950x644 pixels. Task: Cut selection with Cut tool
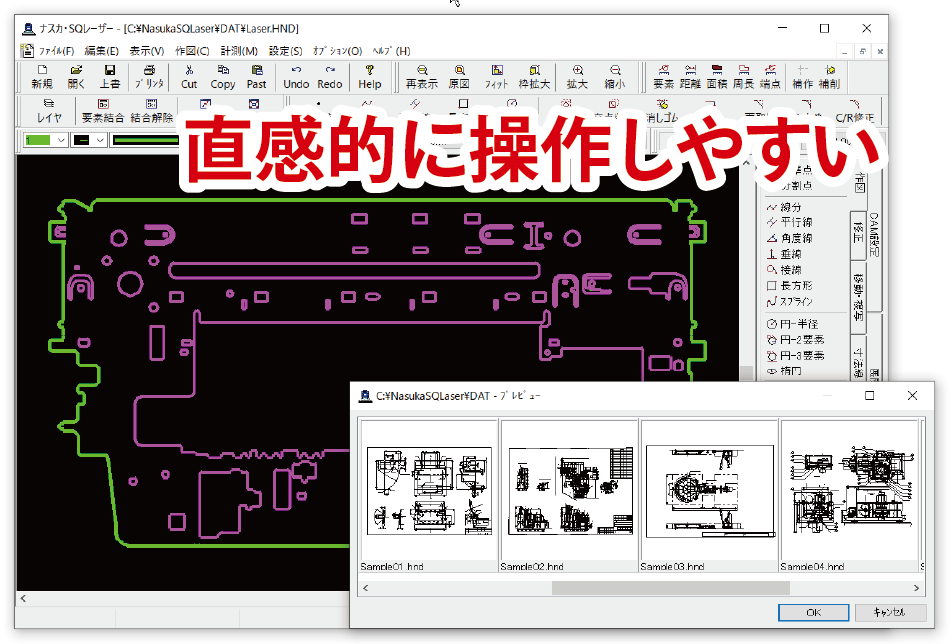(189, 77)
